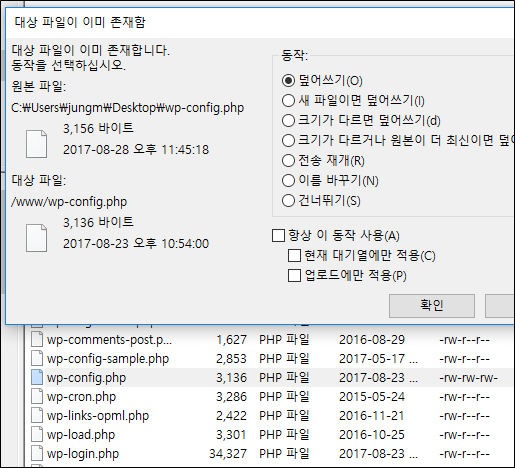Click file icon of wp-config-sample.php row
The image size is (515, 468).
tap(37, 359)
